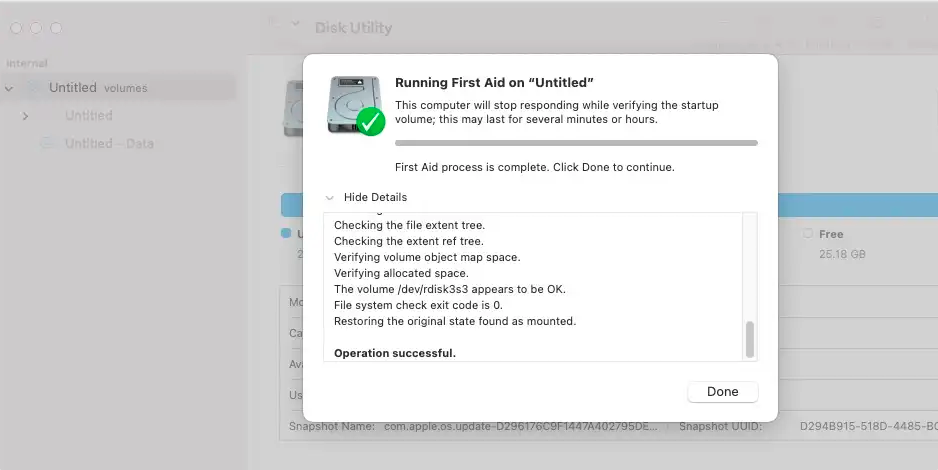Select "Untitled – Data" volume in sidebar
Viewport: 938px width, 470px height.
[x=109, y=144]
